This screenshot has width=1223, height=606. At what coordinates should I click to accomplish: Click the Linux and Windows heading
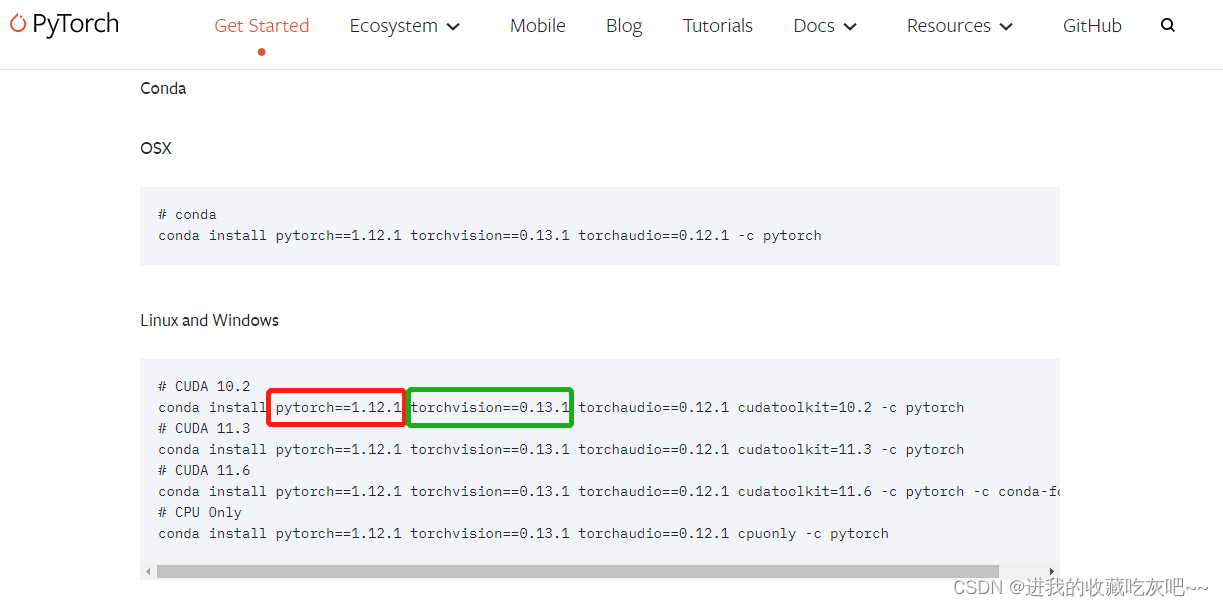click(209, 320)
